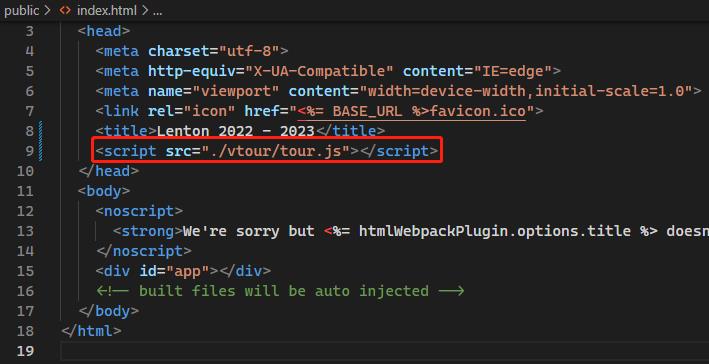The width and height of the screenshot is (709, 364).
Task: Click line number 4 in the gutter
Action: [29, 51]
